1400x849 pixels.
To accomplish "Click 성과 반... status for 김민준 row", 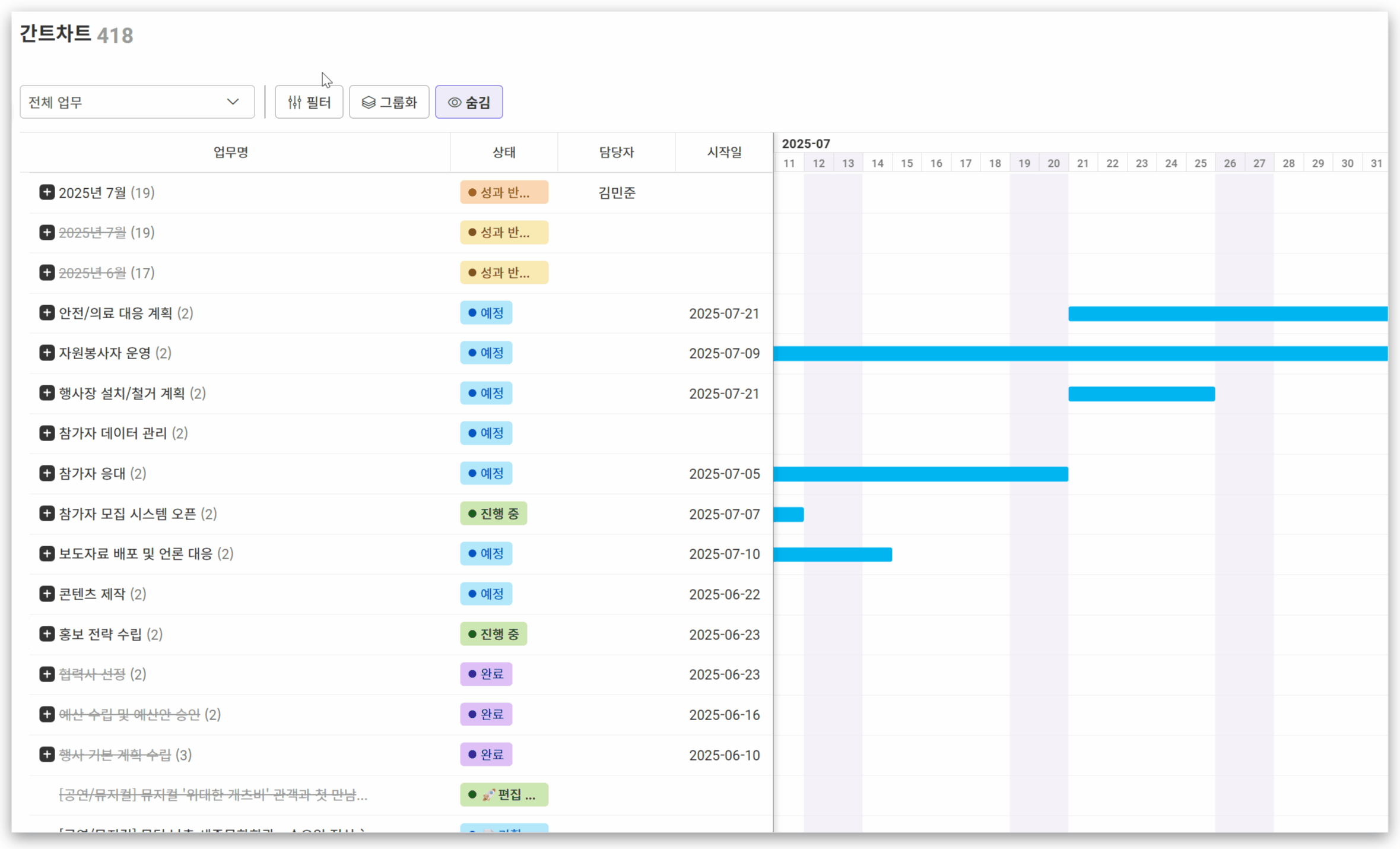I will [x=504, y=192].
